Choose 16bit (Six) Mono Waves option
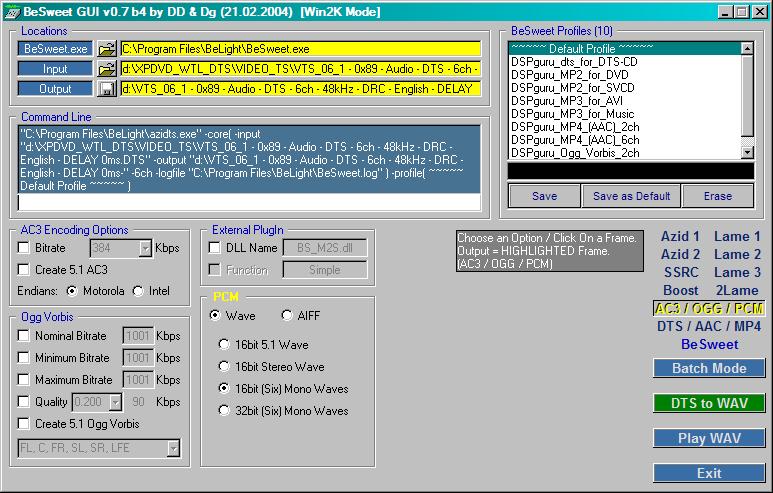This screenshot has height=493, width=773. [x=224, y=388]
